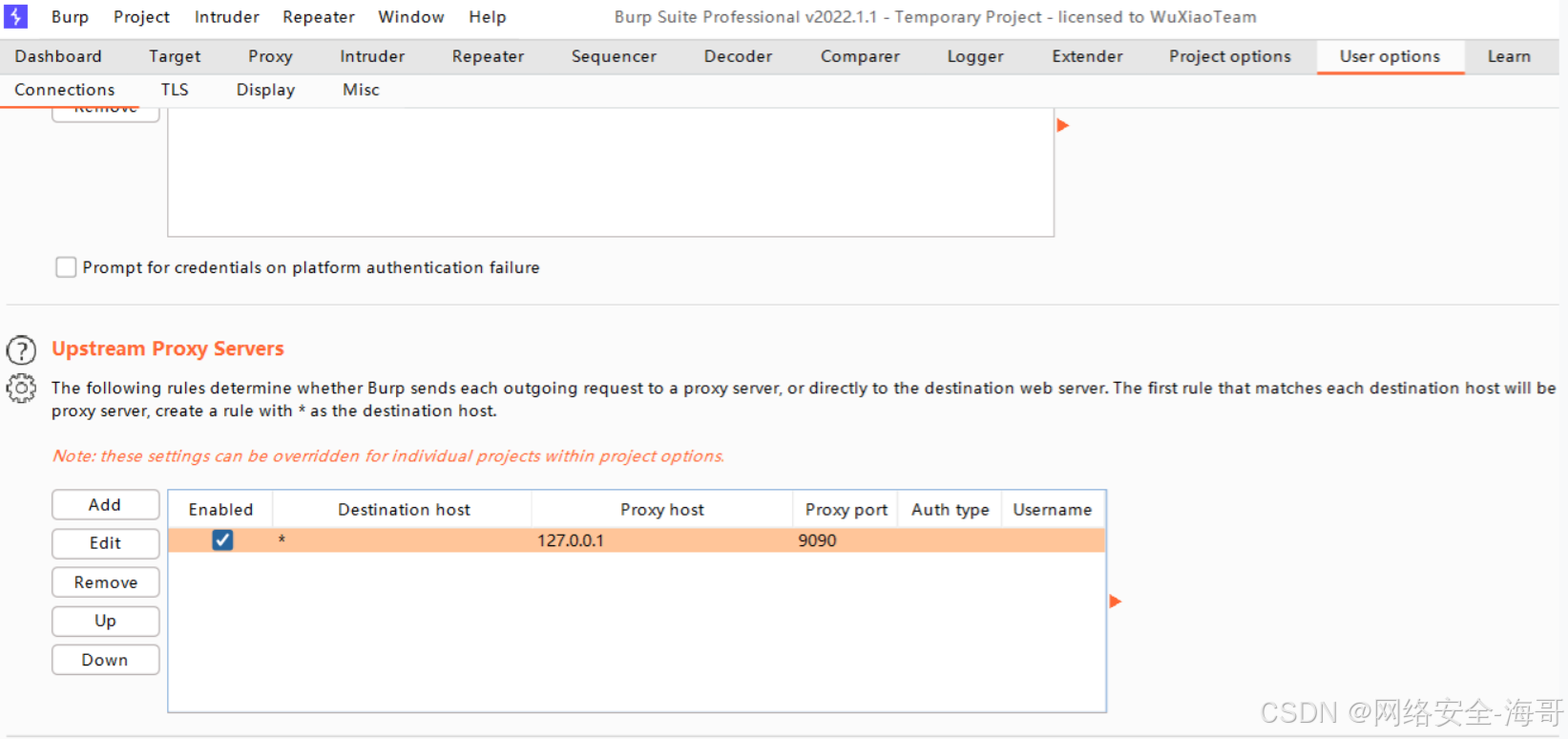Select the Display sub-tab

click(x=265, y=90)
